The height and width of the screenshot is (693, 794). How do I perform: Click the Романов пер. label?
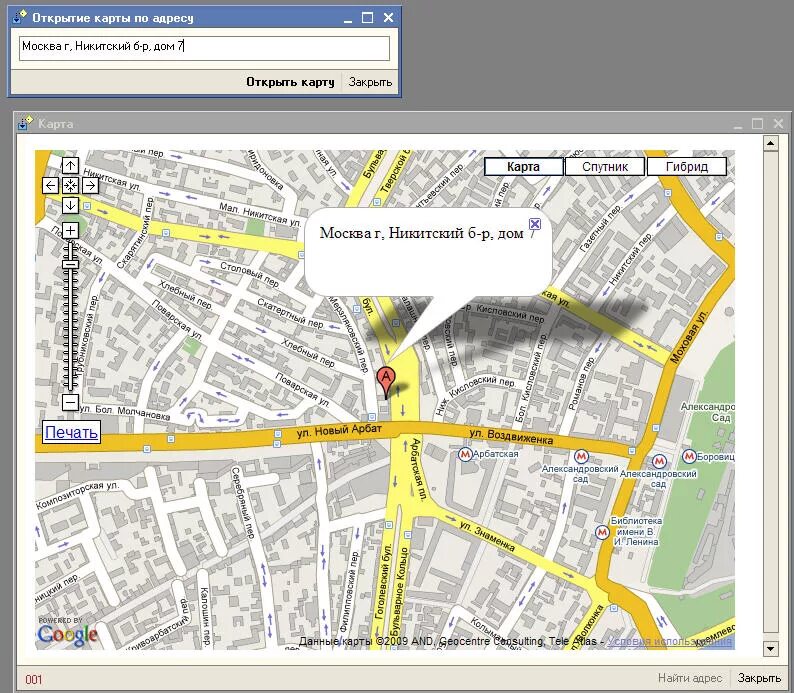coord(581,383)
